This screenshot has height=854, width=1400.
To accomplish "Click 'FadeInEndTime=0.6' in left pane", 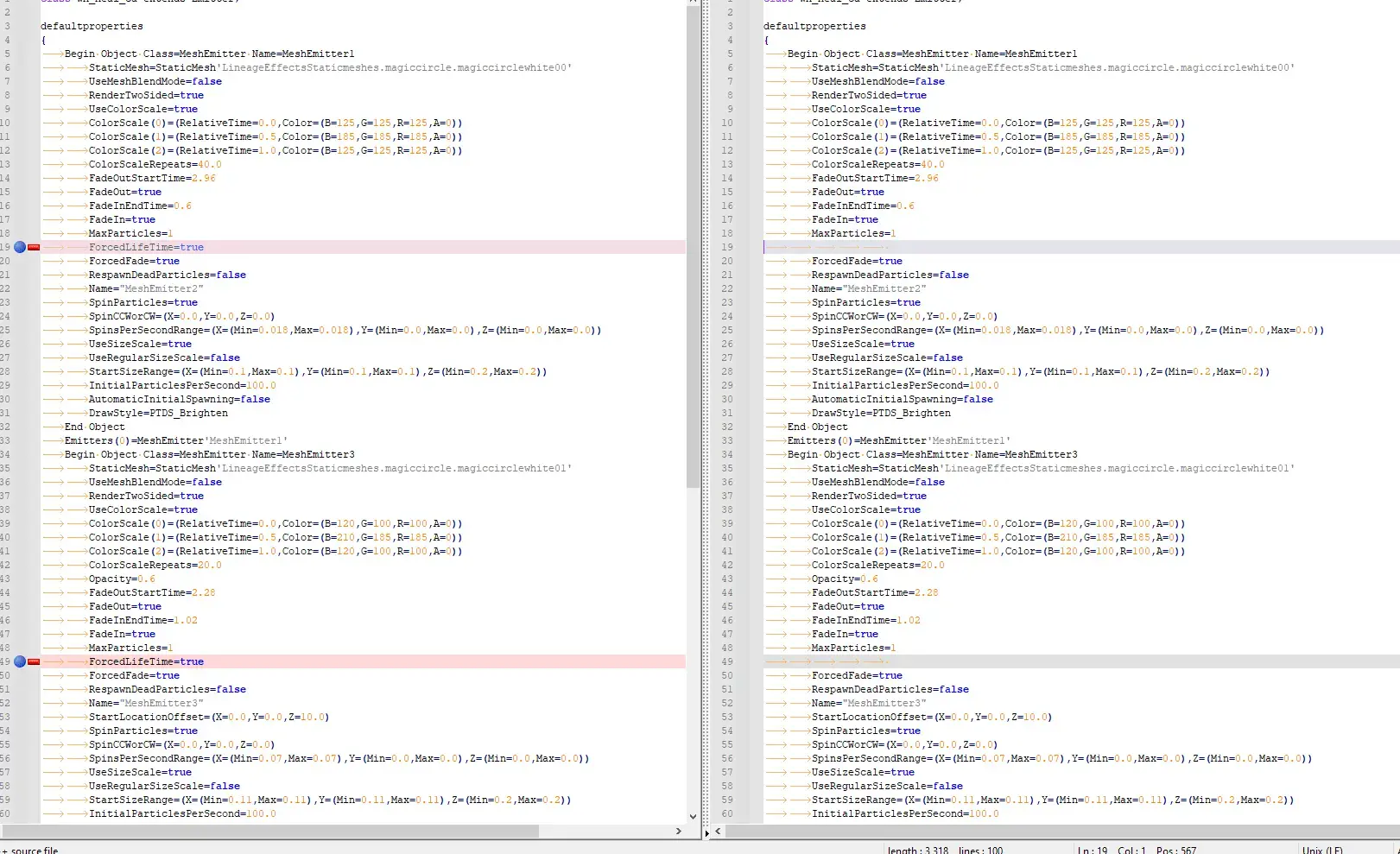I will [140, 206].
